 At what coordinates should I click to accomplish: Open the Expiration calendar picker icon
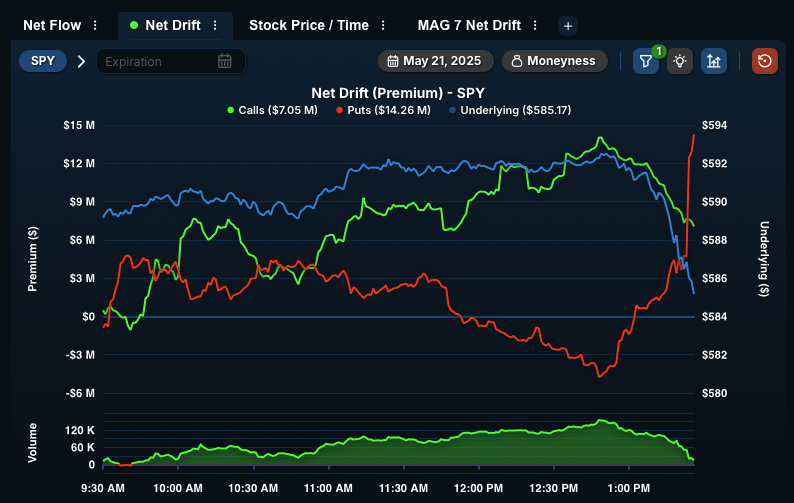tap(225, 61)
